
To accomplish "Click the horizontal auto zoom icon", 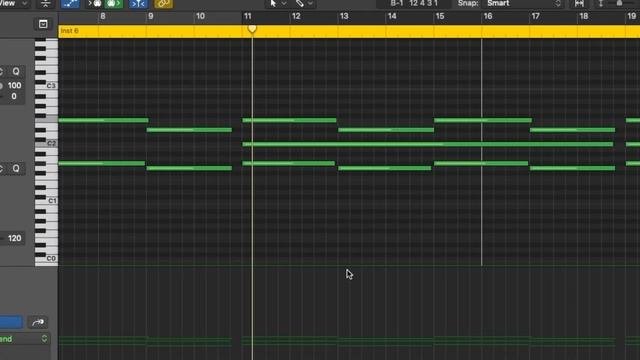I will coord(579,4).
